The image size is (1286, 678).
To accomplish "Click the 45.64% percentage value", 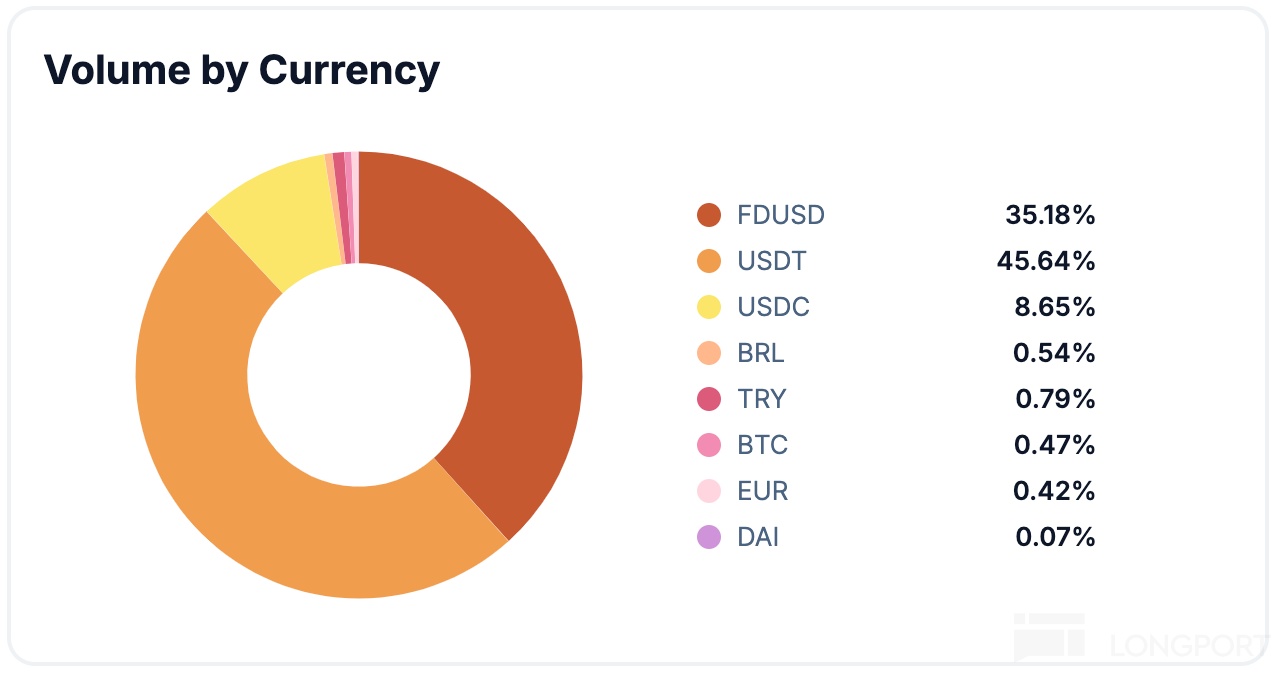I will click(x=1045, y=261).
